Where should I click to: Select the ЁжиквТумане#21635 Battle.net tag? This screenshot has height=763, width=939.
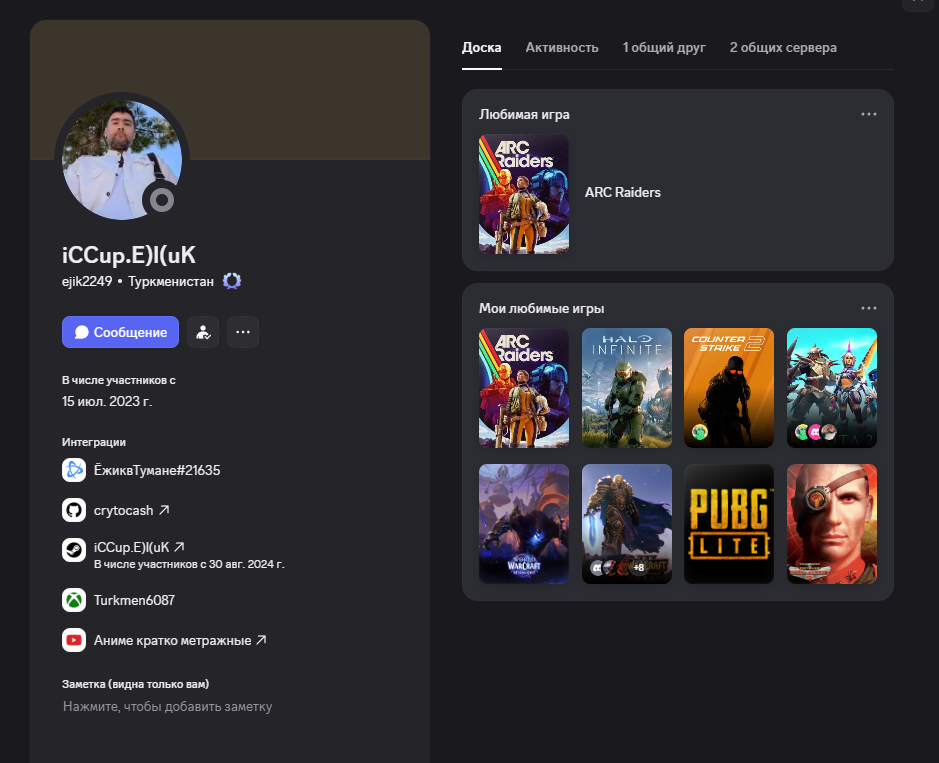tap(157, 470)
